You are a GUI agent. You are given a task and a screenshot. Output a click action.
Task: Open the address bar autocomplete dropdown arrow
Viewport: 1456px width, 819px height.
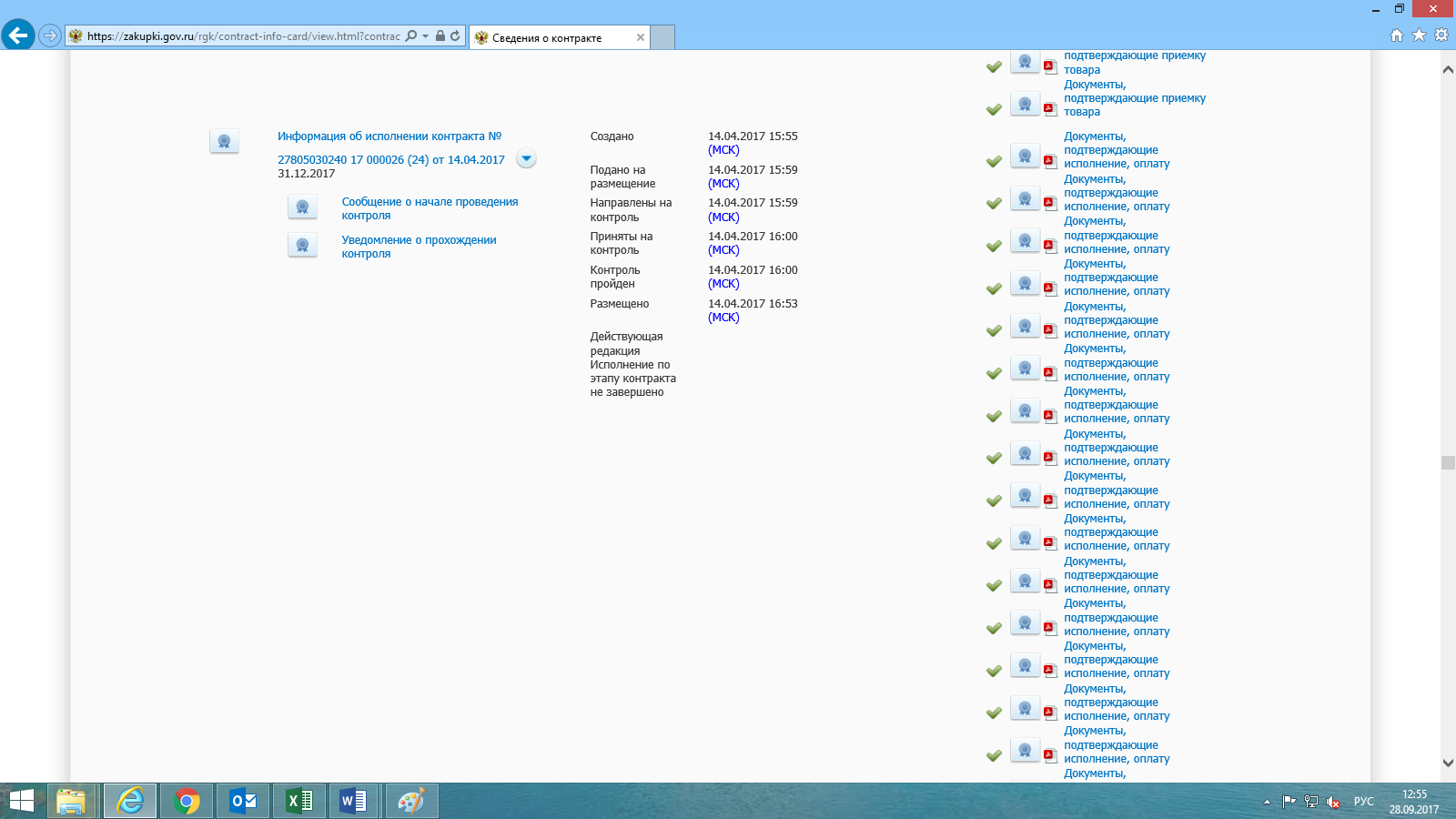pos(425,36)
